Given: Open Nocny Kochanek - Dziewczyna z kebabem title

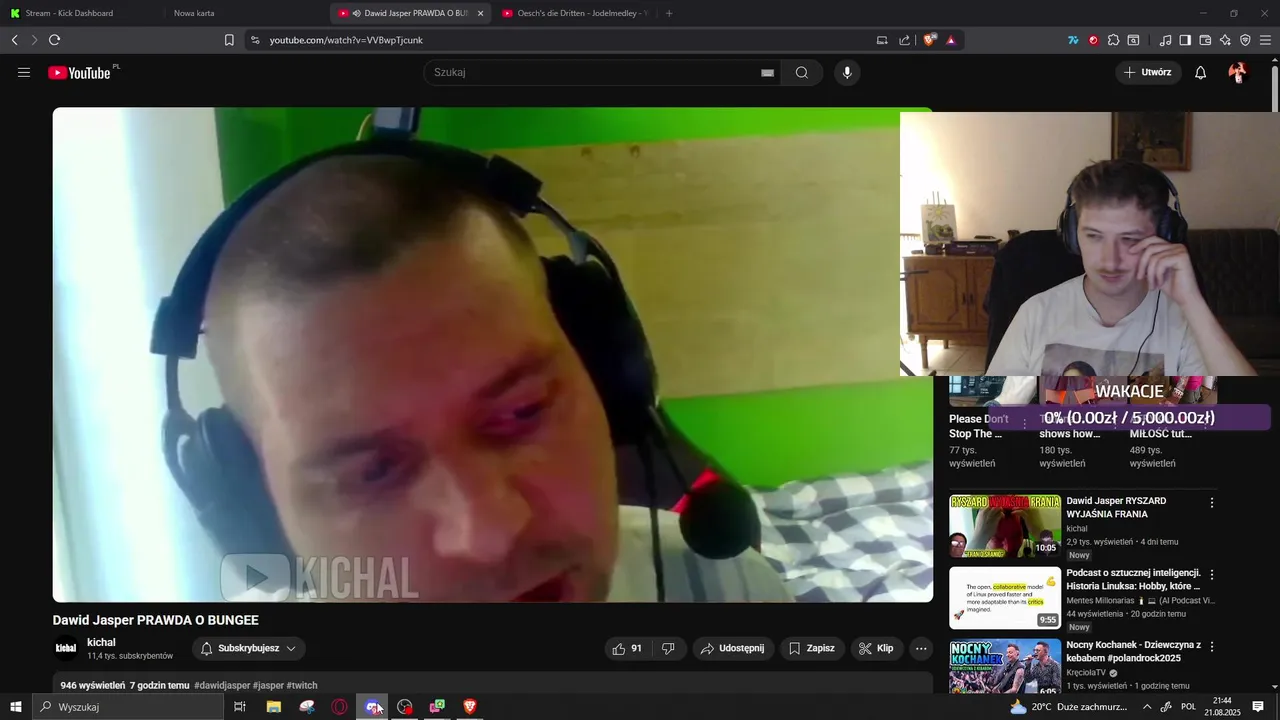Looking at the screenshot, I should click(x=1133, y=652).
